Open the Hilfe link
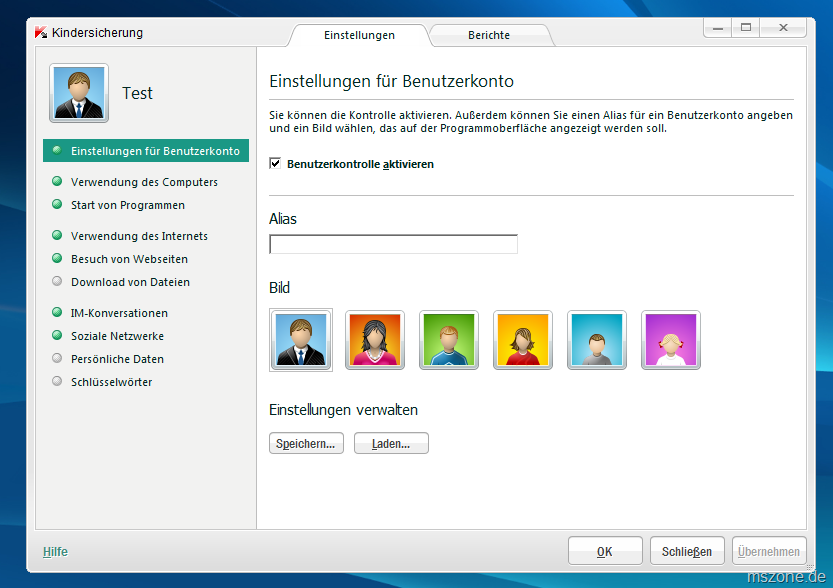The width and height of the screenshot is (833, 588). click(55, 551)
